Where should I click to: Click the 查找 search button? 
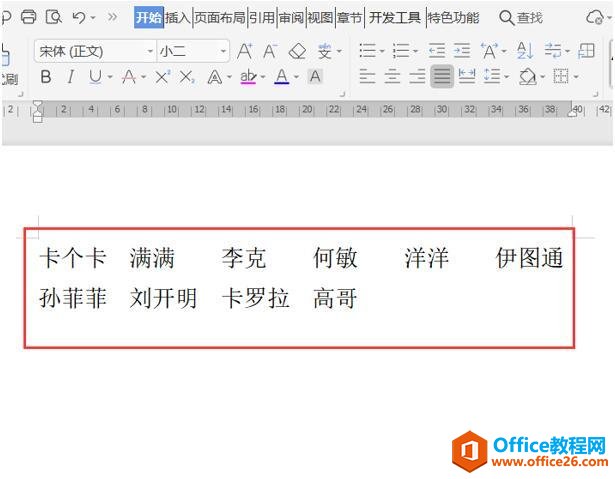(521, 18)
